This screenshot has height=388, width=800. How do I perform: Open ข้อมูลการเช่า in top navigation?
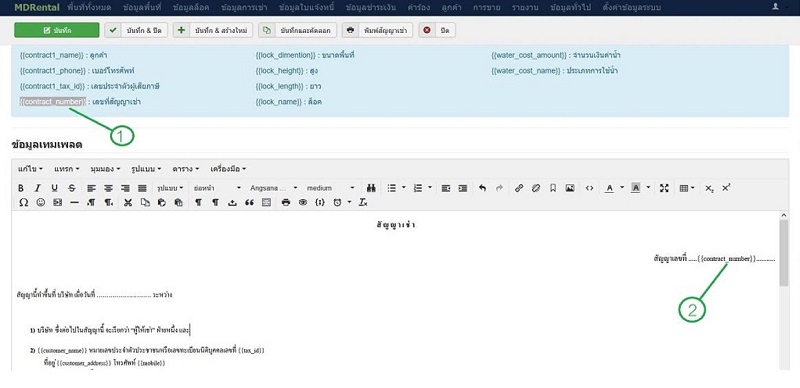coord(244,8)
